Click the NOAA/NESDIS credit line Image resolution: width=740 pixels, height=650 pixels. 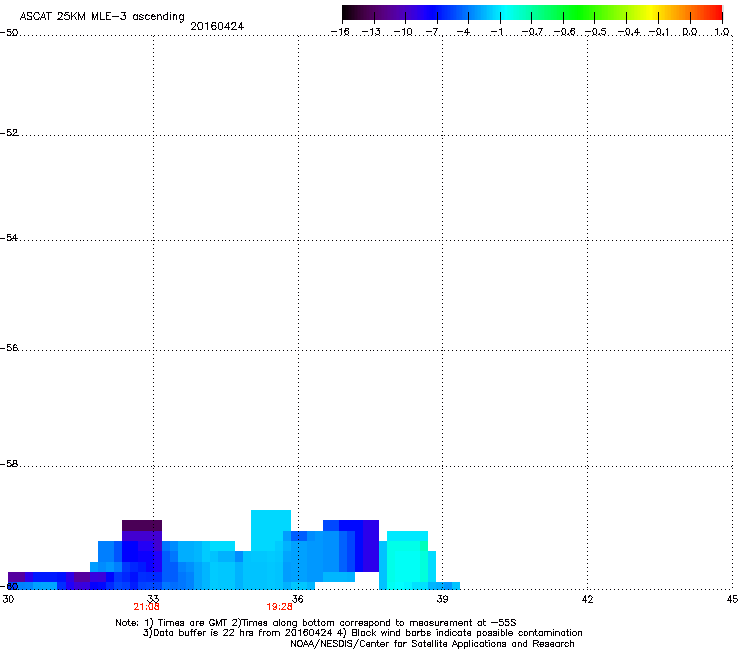coord(432,644)
